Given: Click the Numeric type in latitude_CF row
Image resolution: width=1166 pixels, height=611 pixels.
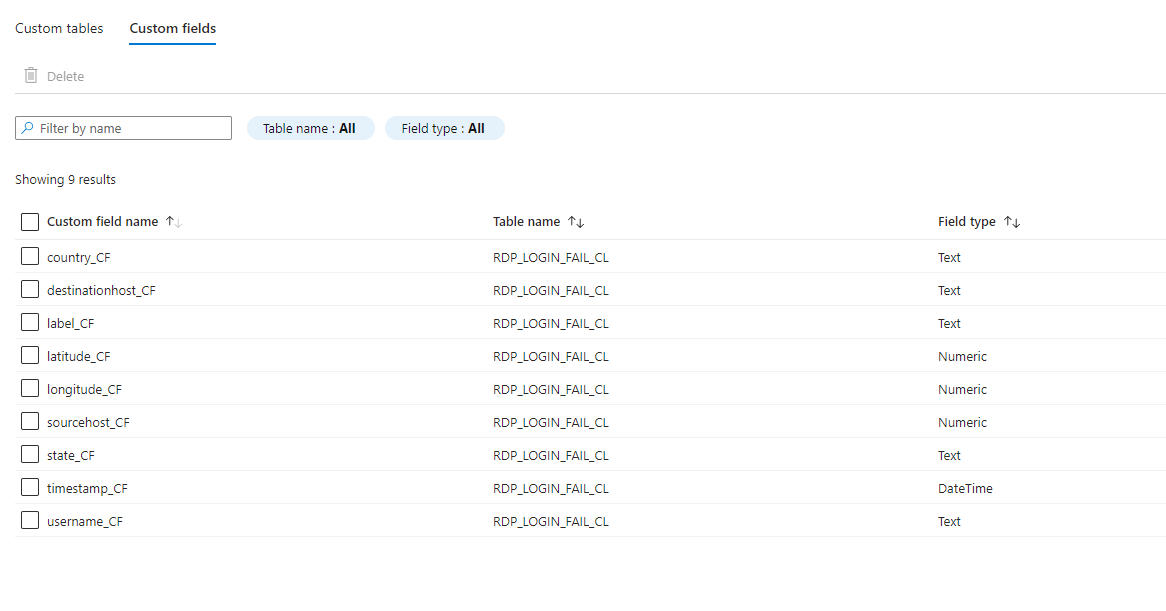Looking at the screenshot, I should coord(962,356).
